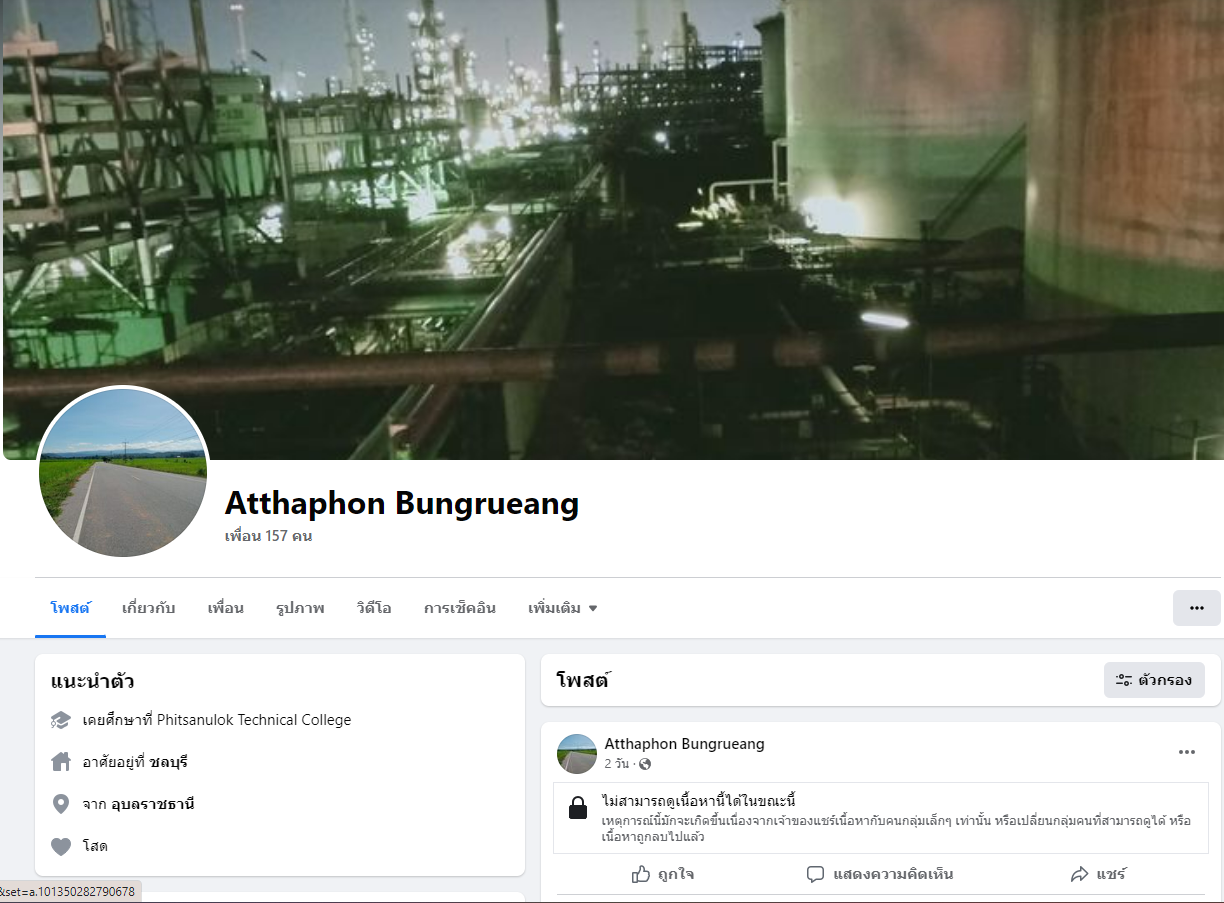This screenshot has height=903, width=1224.
Task: Select the วิดีโอ tab
Action: click(374, 608)
